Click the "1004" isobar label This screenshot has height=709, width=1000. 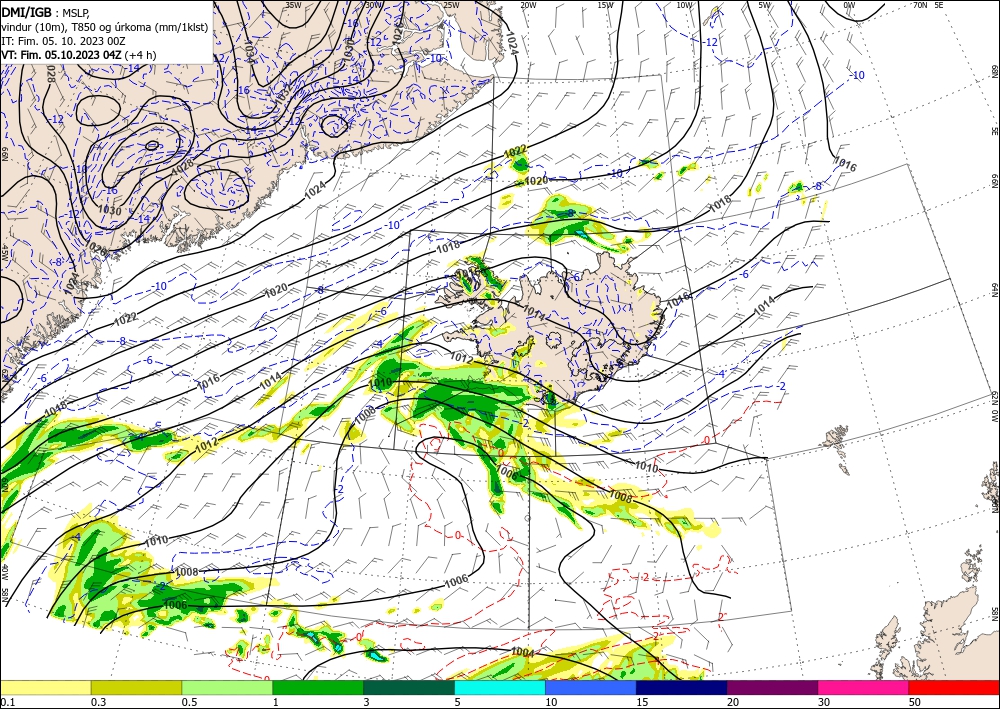(x=522, y=652)
